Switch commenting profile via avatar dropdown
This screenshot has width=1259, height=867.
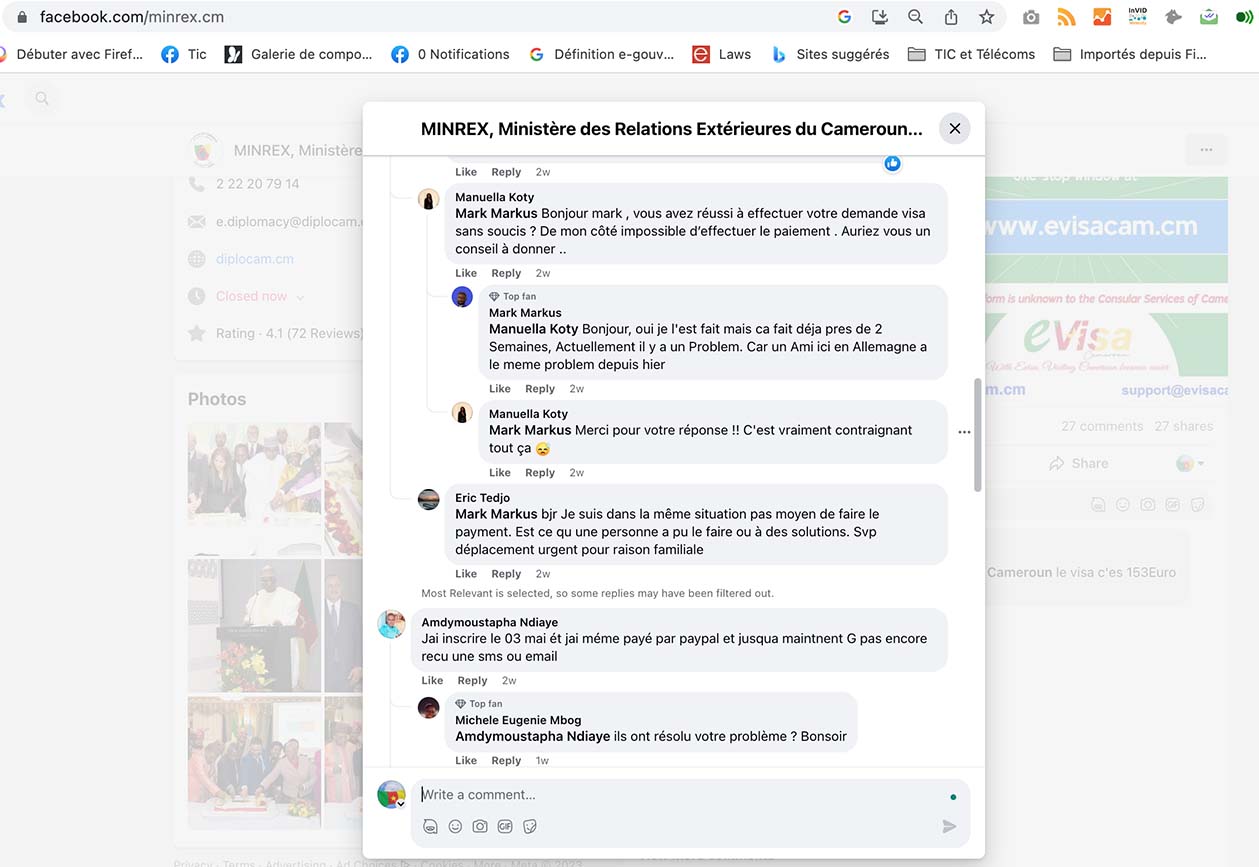coord(391,796)
